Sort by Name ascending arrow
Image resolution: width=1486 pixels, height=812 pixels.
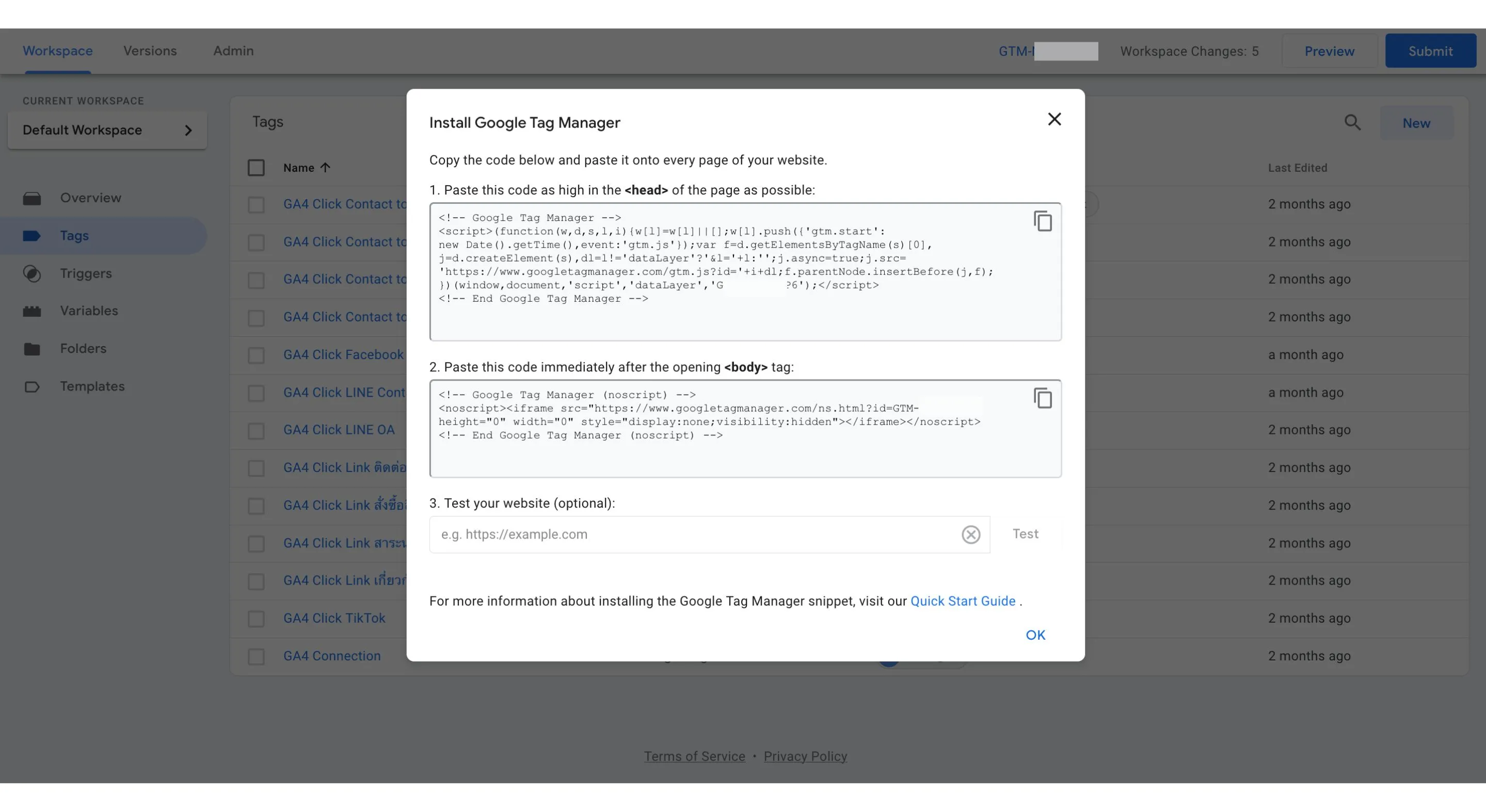click(325, 168)
